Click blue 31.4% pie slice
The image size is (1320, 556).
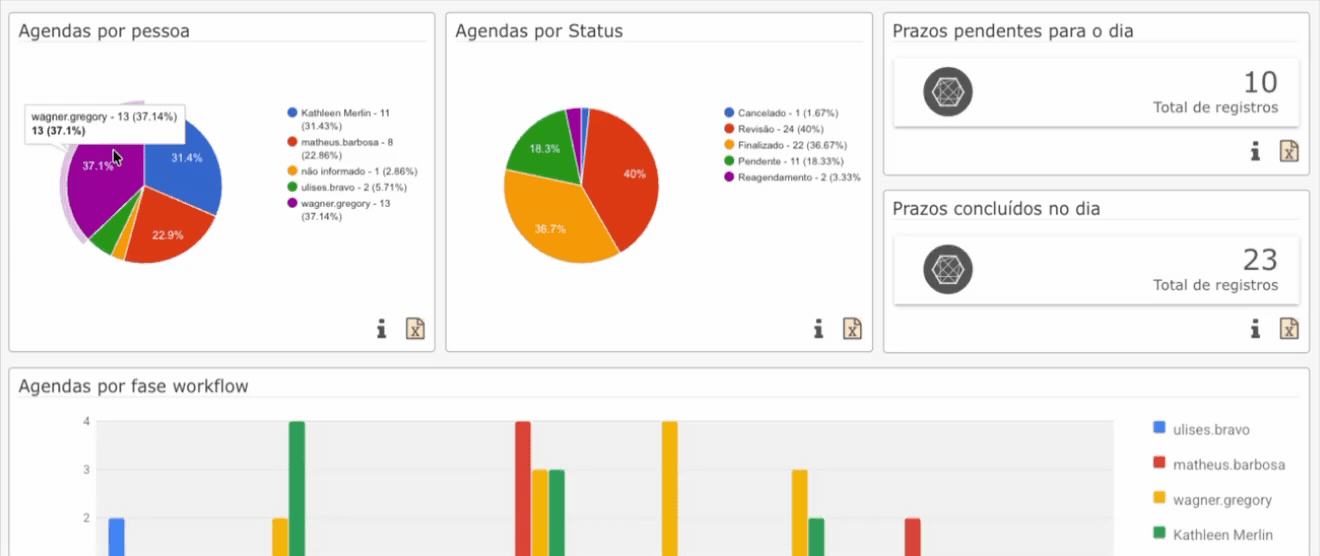(x=185, y=160)
